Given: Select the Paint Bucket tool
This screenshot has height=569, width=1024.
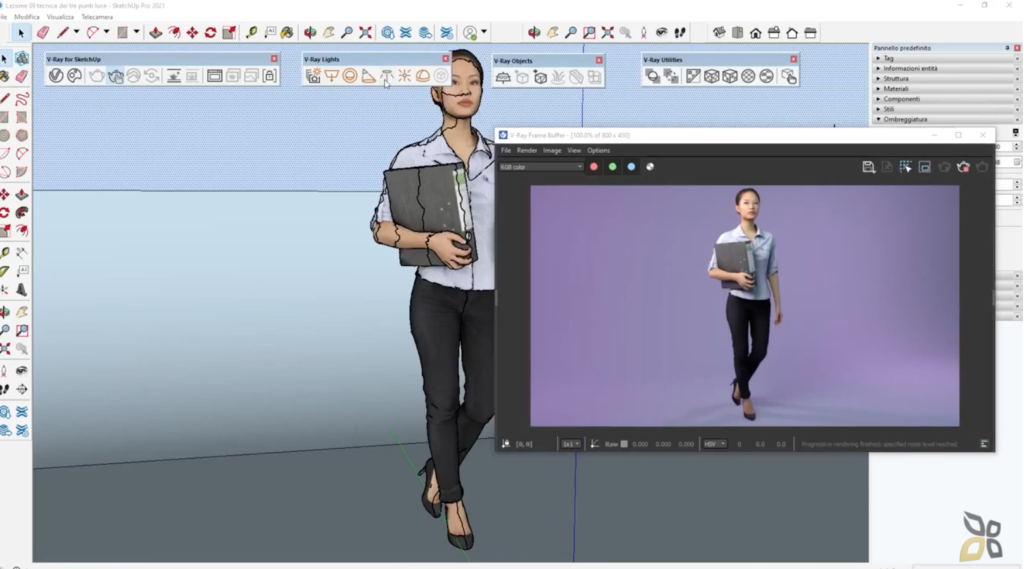Looking at the screenshot, I should pyautogui.click(x=287, y=32).
